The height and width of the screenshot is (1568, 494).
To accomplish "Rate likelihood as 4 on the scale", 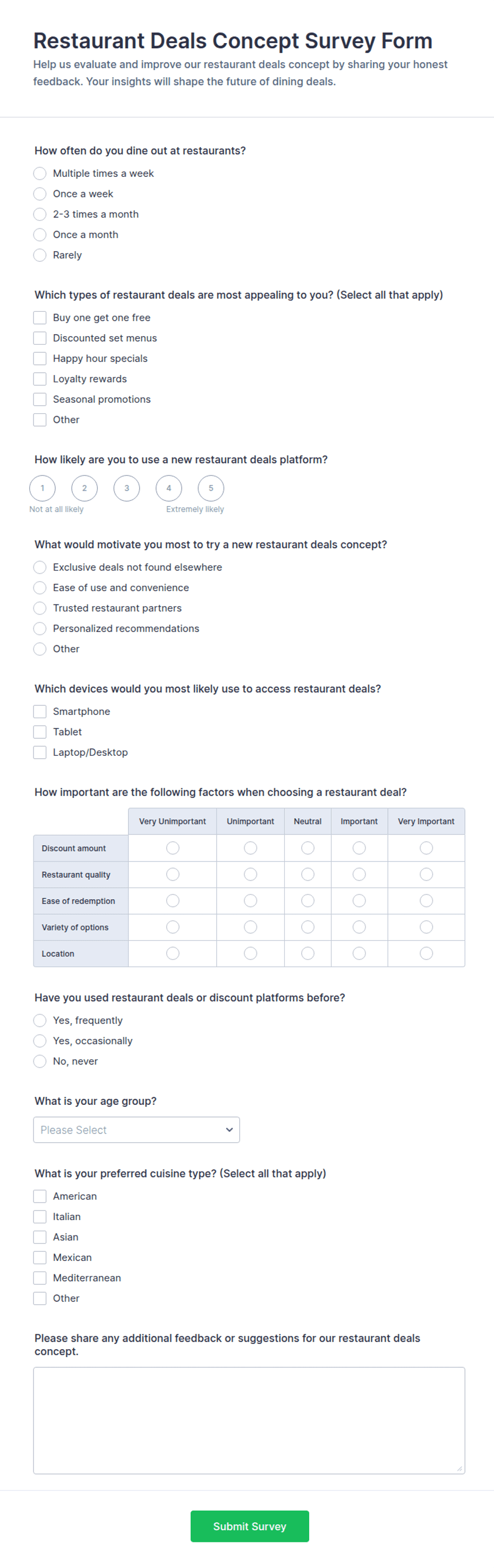I will click(168, 488).
